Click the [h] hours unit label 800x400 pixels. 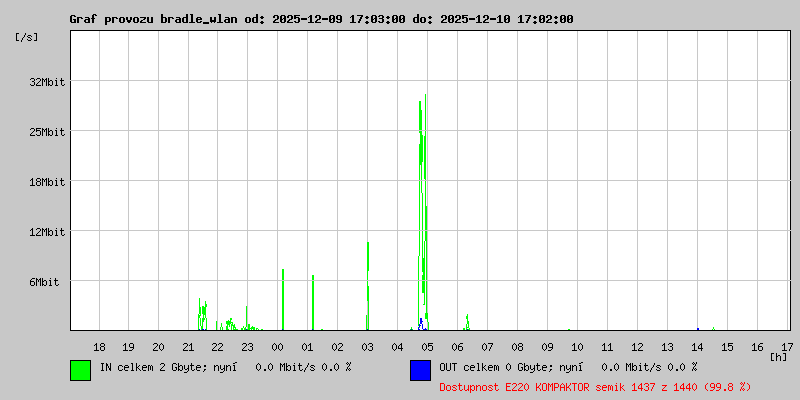point(779,357)
